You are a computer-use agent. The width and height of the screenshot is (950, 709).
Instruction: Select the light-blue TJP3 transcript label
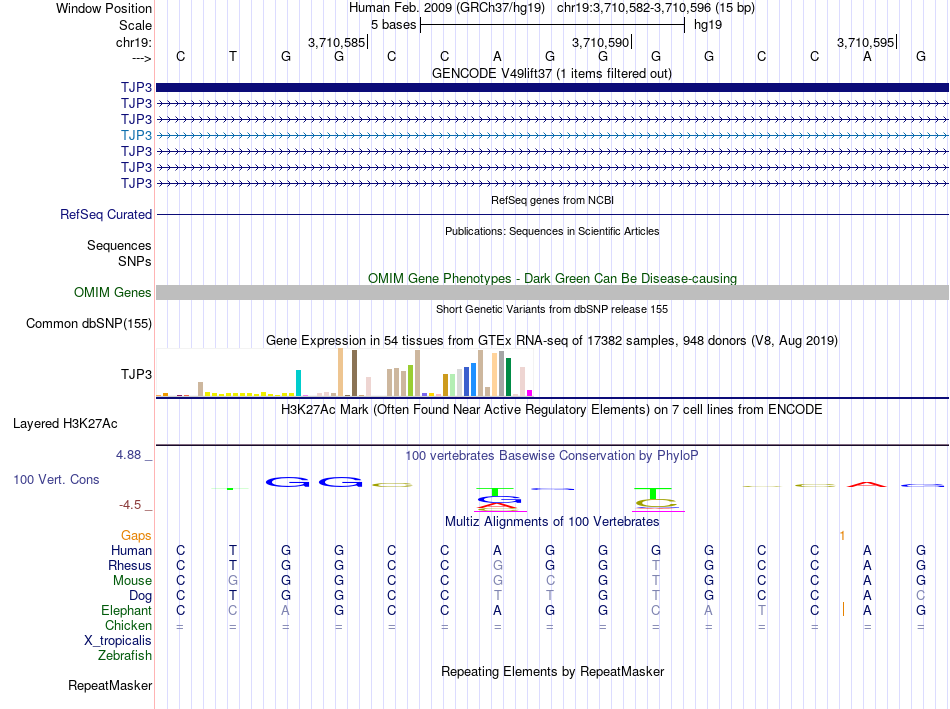click(136, 135)
